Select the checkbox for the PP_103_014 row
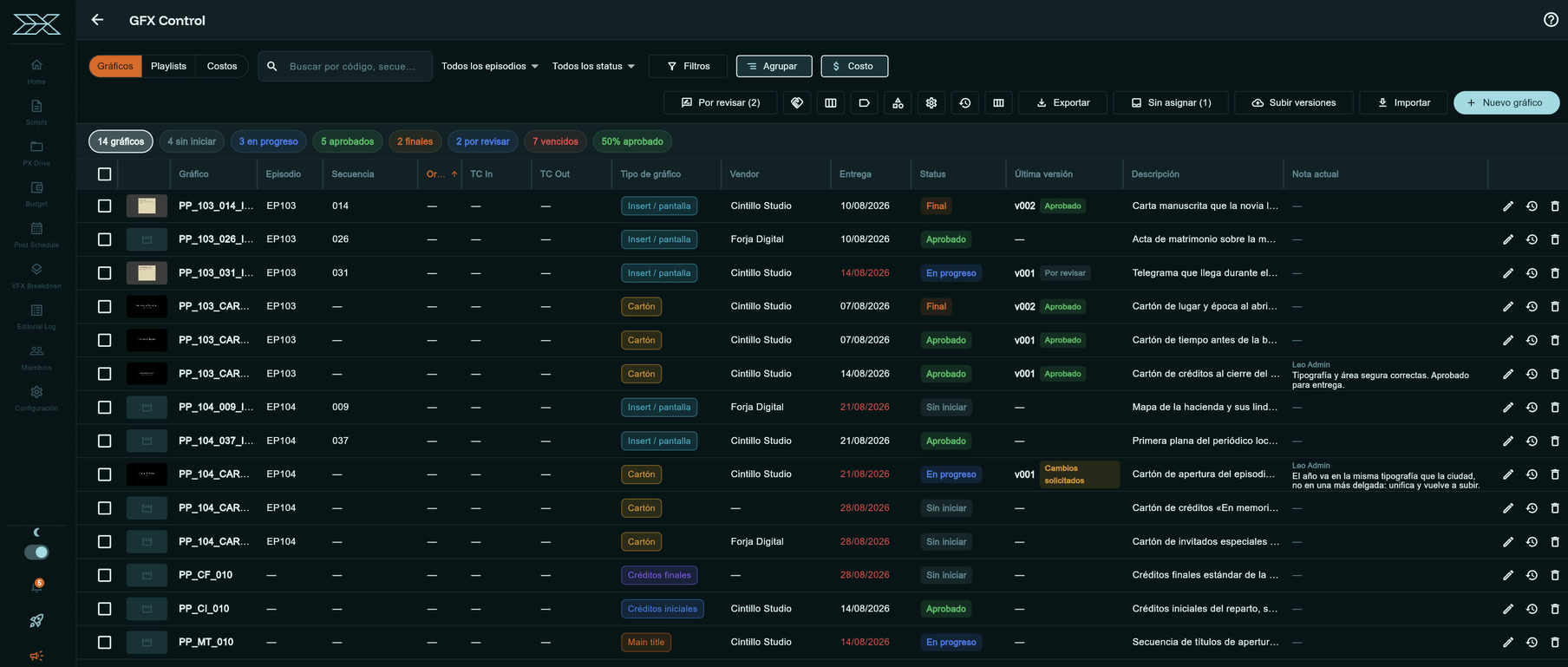The width and height of the screenshot is (1568, 667). tap(105, 206)
